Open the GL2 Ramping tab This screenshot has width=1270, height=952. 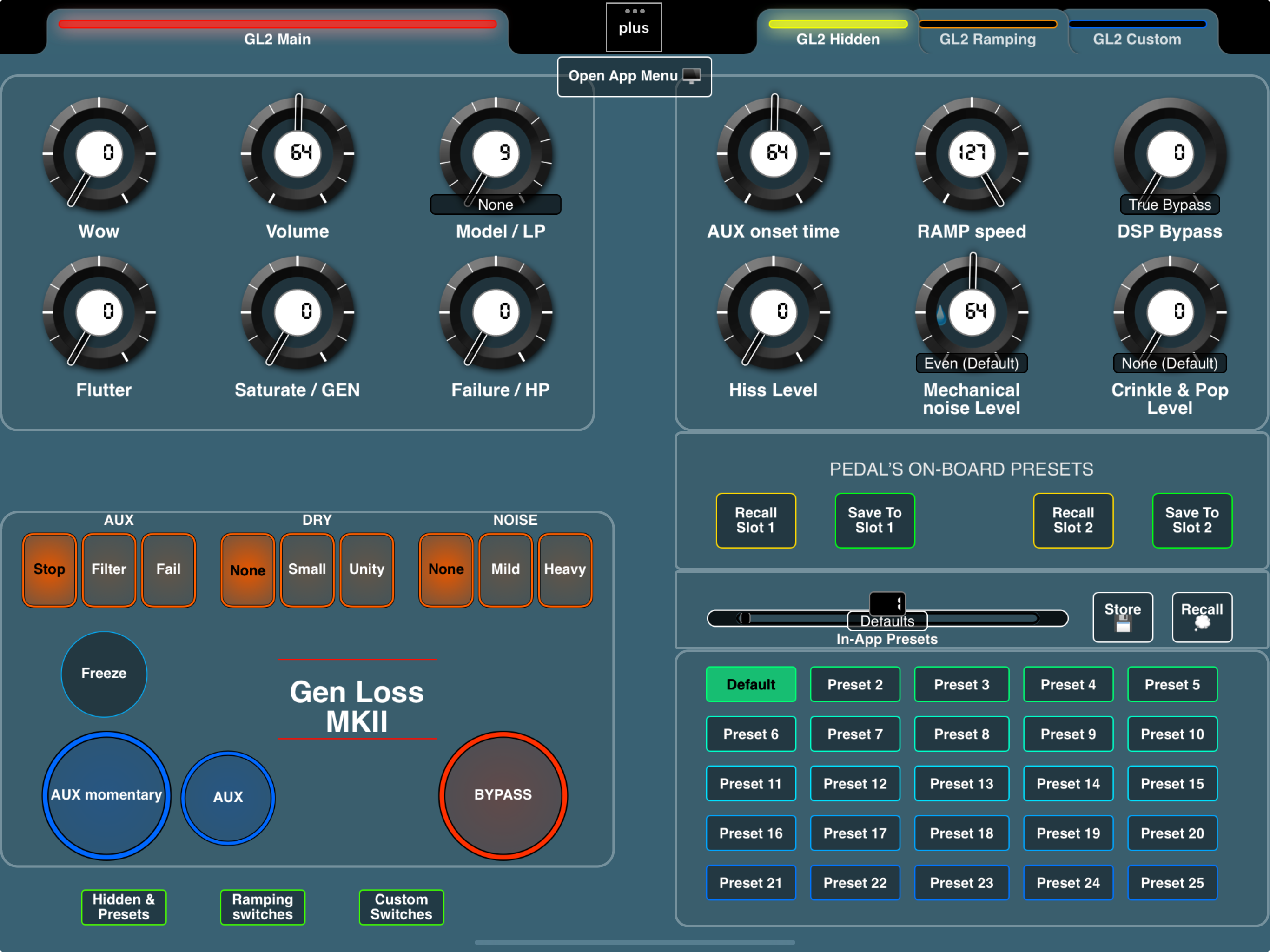pyautogui.click(x=987, y=32)
